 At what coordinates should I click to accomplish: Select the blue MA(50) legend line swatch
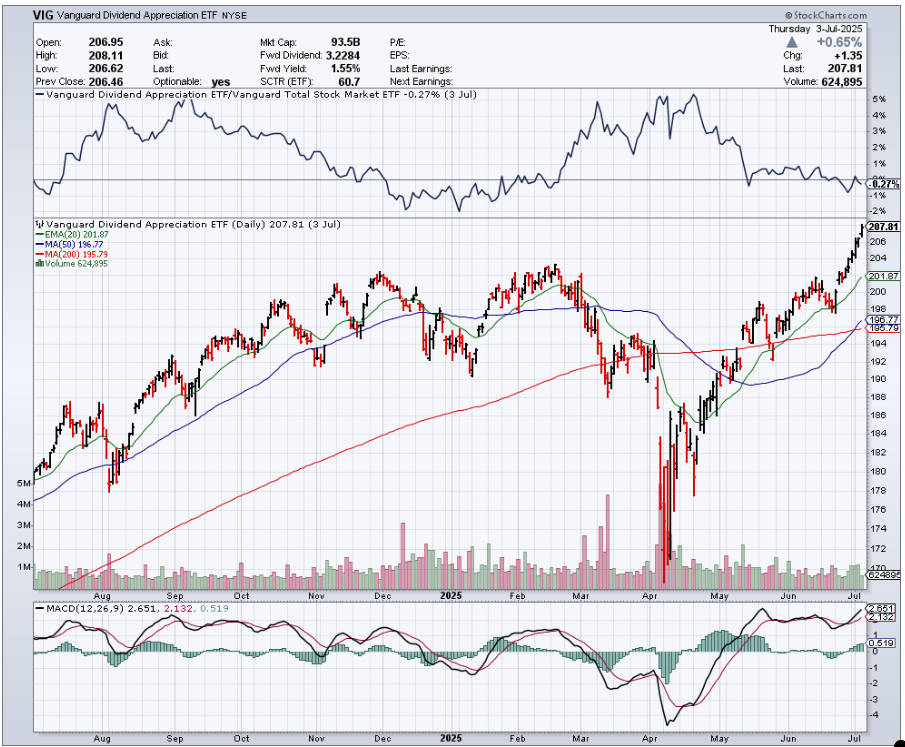(x=40, y=244)
